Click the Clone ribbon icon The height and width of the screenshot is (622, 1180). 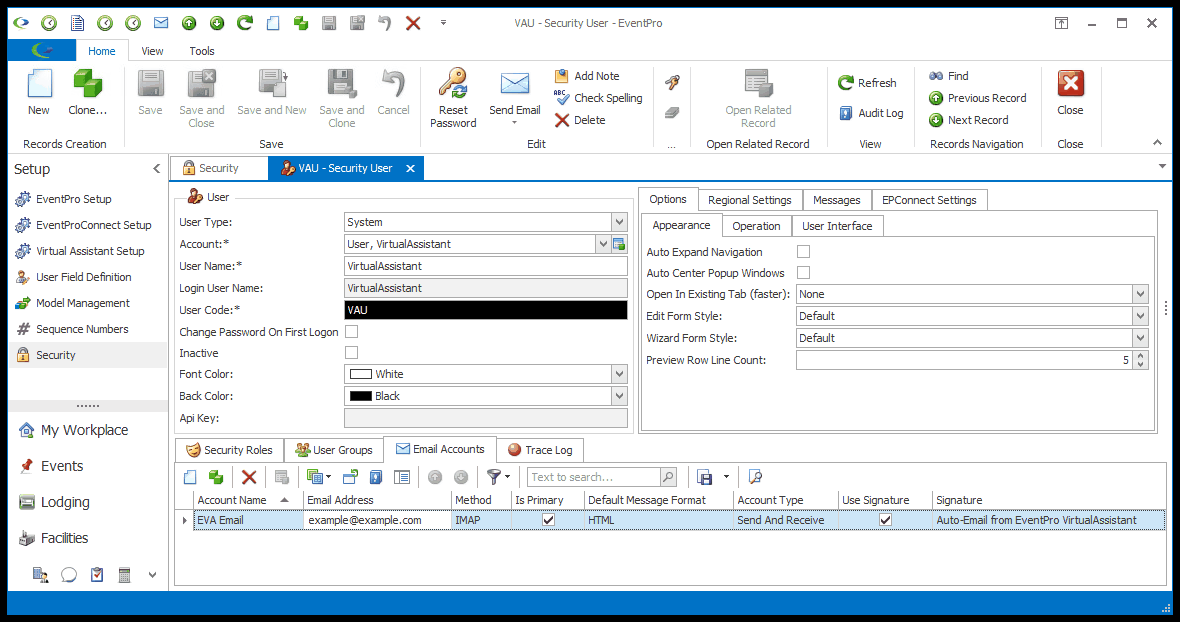pyautogui.click(x=87, y=83)
